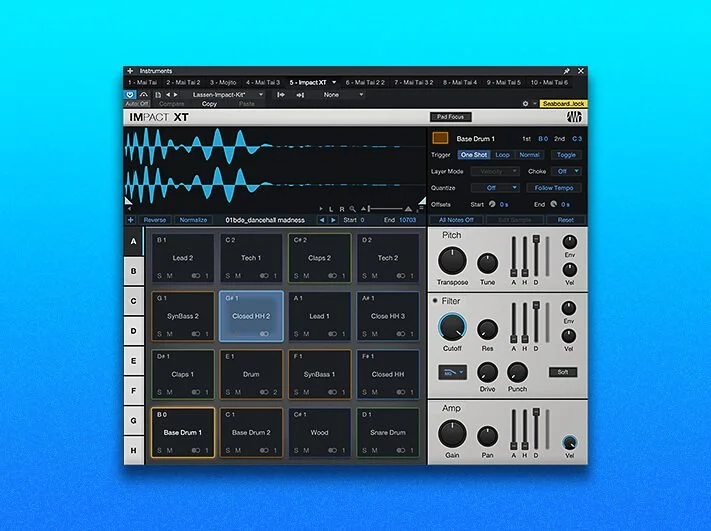Click the waveform zoom magnifier icon

click(x=352, y=209)
